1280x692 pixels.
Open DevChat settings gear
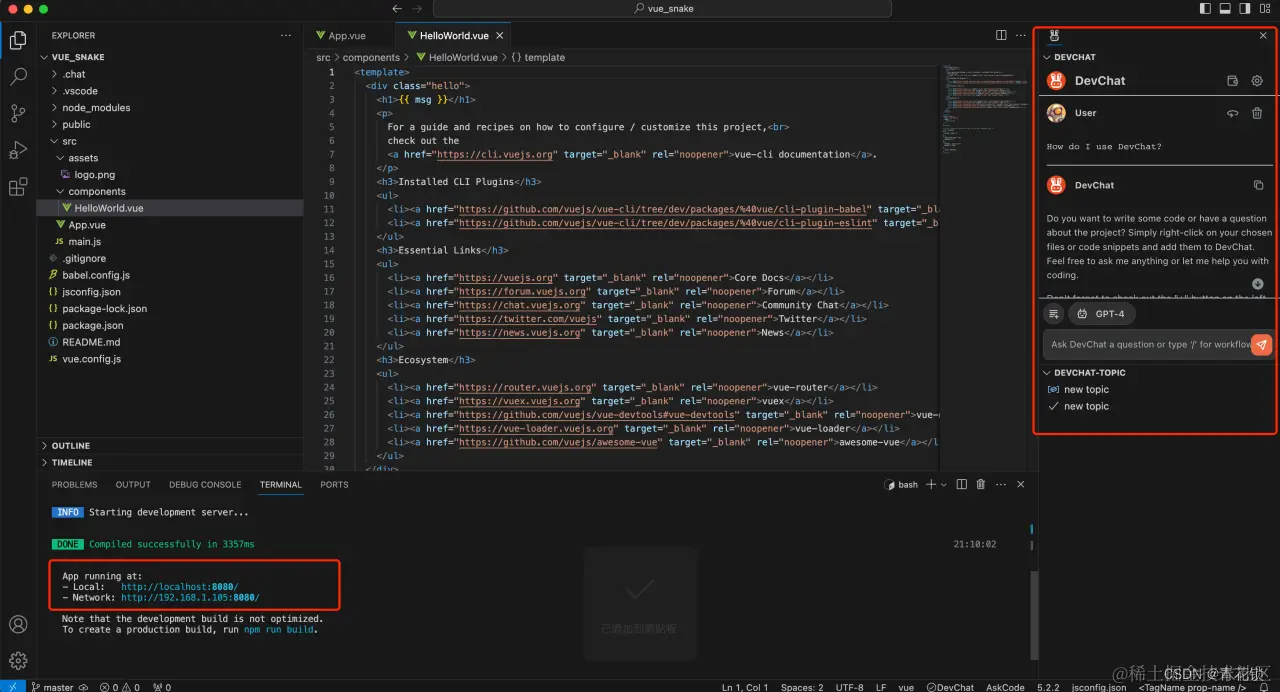tap(1257, 81)
